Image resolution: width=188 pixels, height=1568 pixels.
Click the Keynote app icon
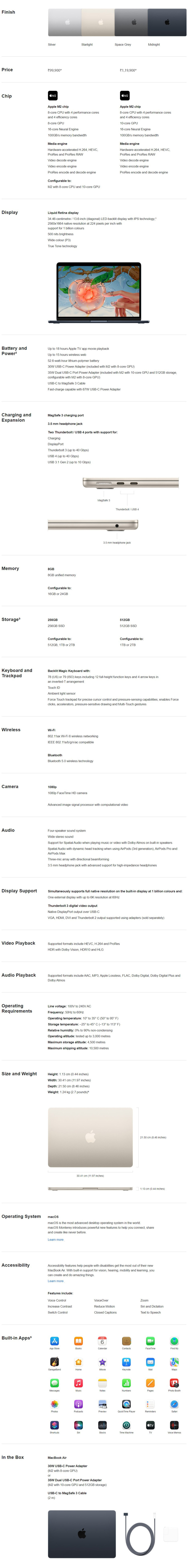coord(126,1362)
